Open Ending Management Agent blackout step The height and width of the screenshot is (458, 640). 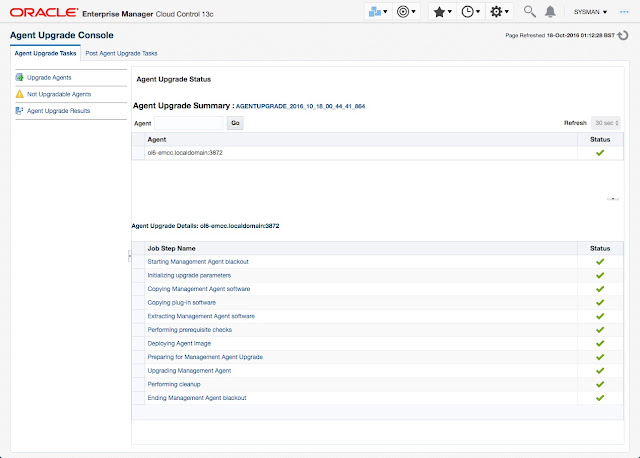[x=197, y=398]
